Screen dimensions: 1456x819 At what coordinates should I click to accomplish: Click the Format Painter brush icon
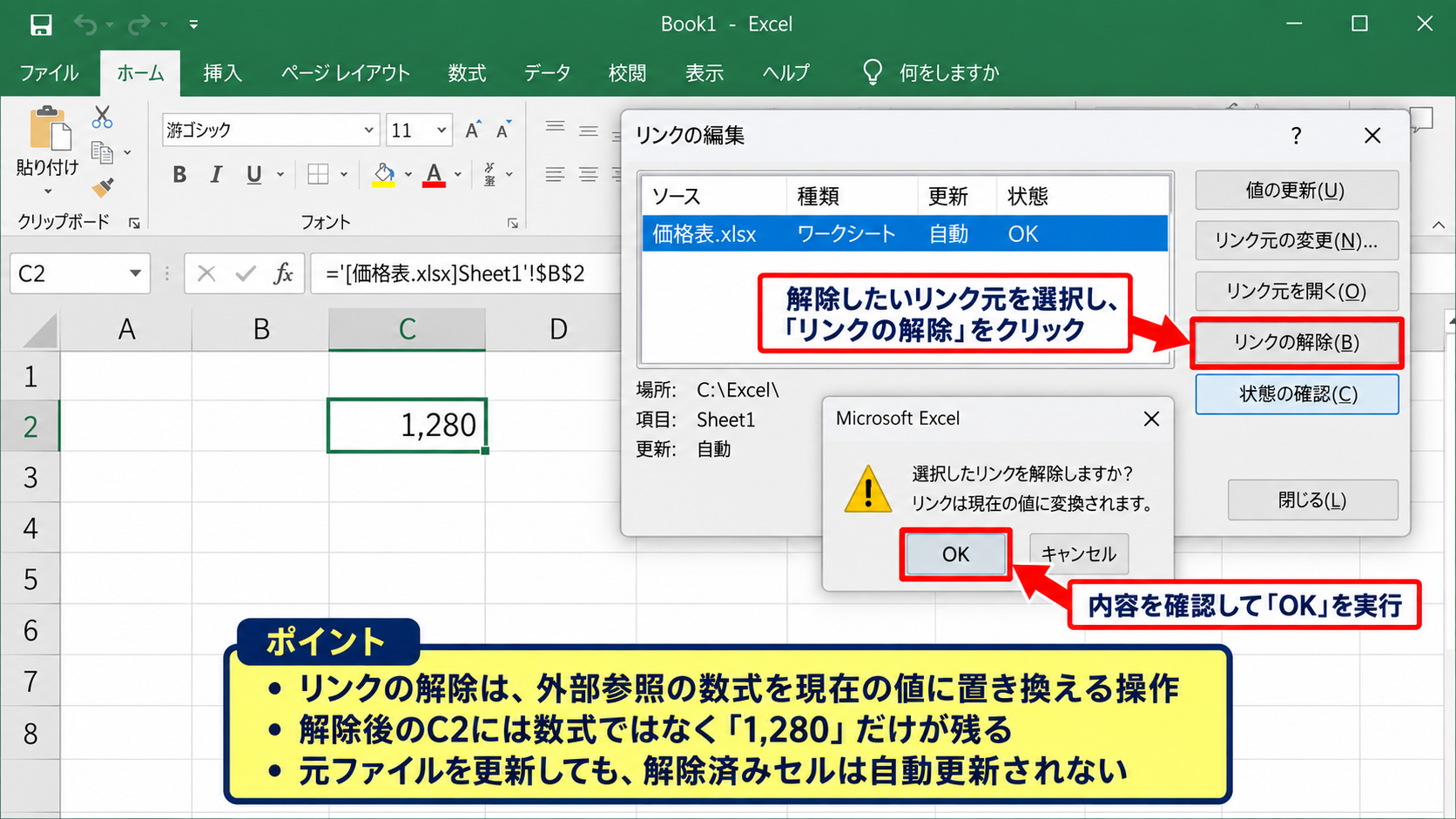(103, 186)
